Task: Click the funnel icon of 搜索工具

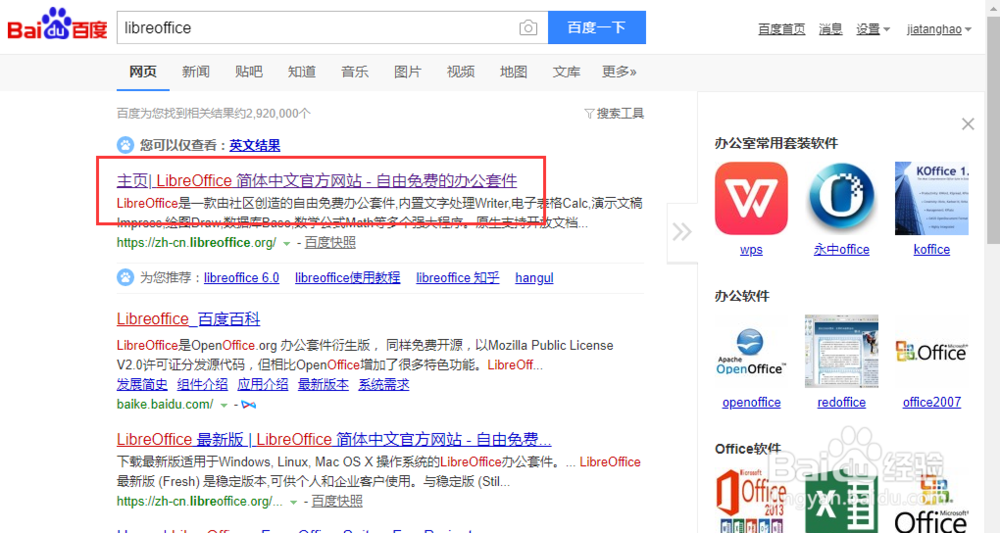Action: point(589,113)
